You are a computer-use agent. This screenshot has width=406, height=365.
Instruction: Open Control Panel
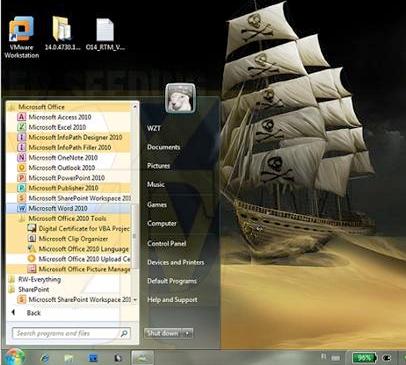tap(167, 243)
